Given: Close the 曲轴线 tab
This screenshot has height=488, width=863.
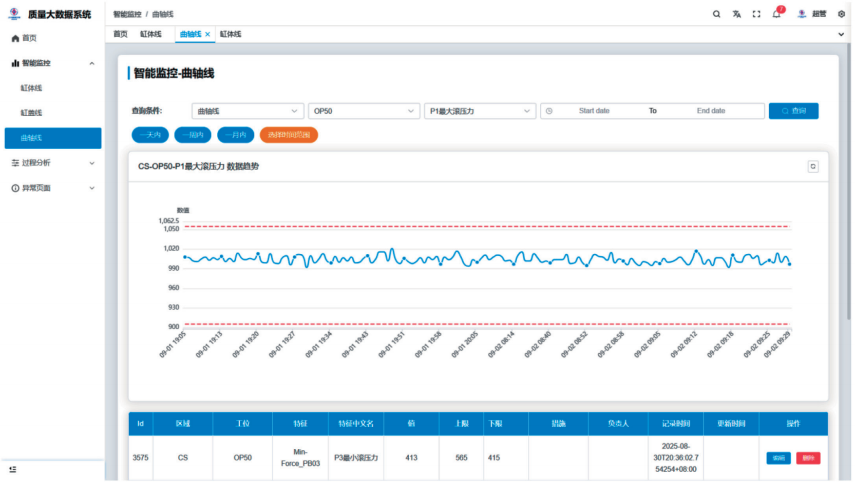Looking at the screenshot, I should tap(208, 34).
